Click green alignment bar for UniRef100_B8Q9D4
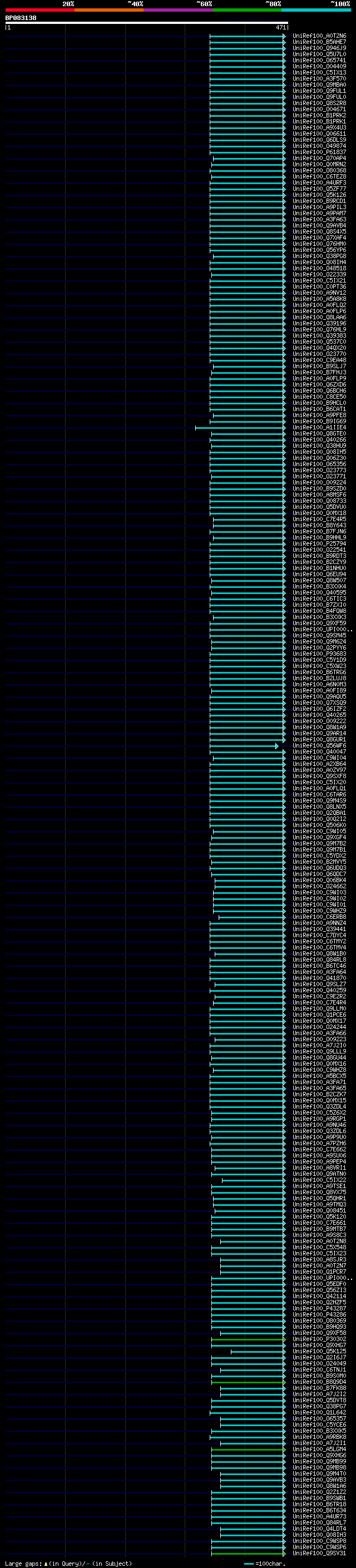The height and width of the screenshot is (1568, 356). [x=248, y=1382]
